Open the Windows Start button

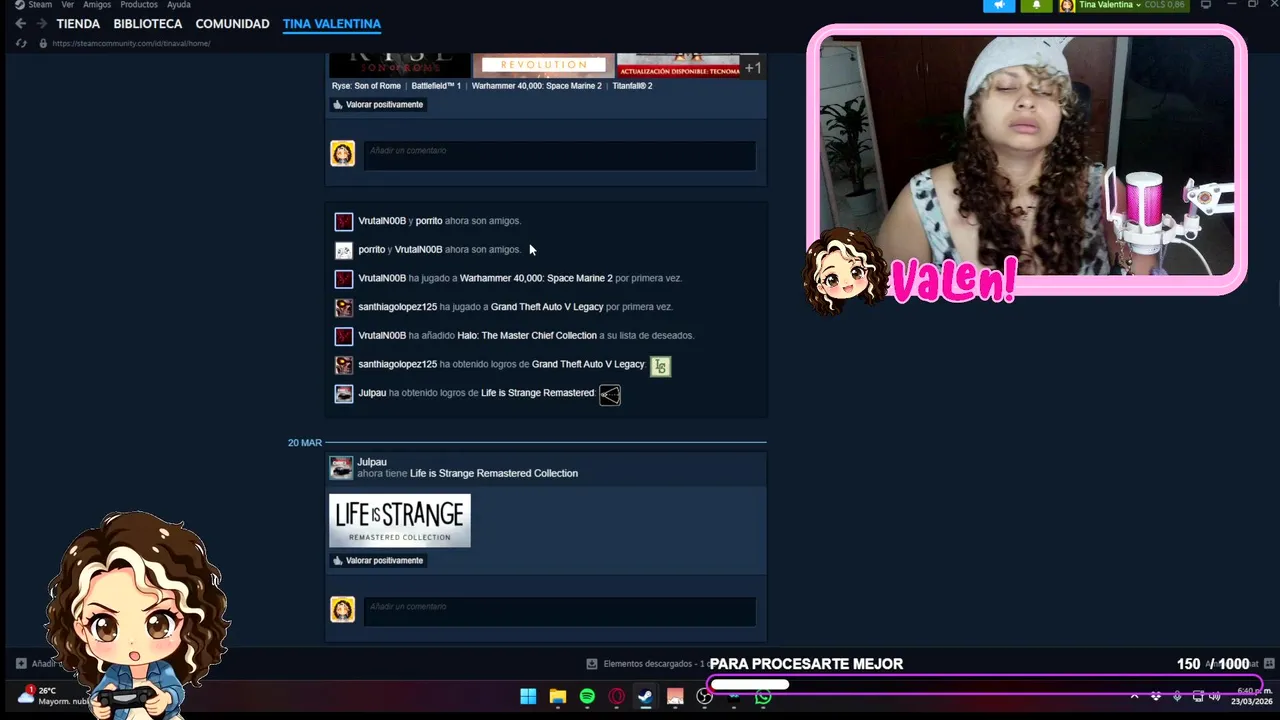tap(528, 696)
